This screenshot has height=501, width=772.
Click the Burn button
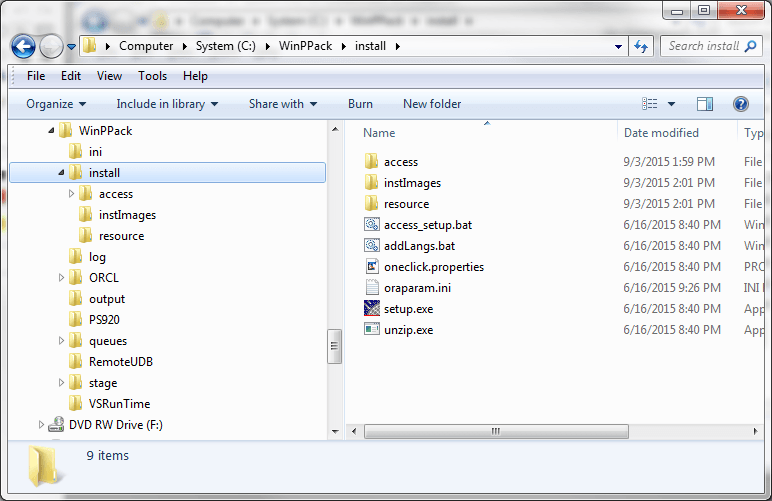coord(360,104)
